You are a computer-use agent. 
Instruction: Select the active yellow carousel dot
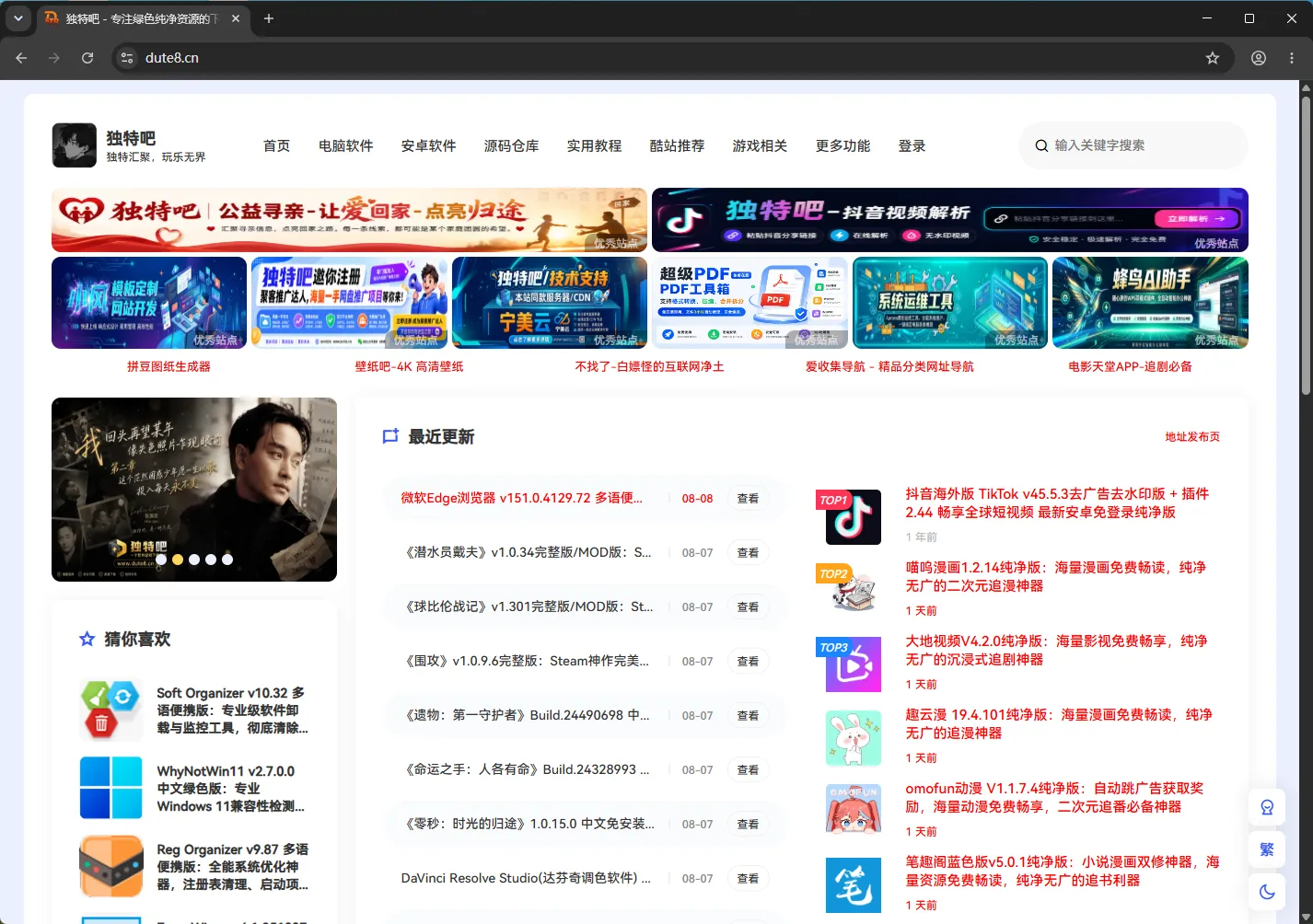click(x=178, y=560)
